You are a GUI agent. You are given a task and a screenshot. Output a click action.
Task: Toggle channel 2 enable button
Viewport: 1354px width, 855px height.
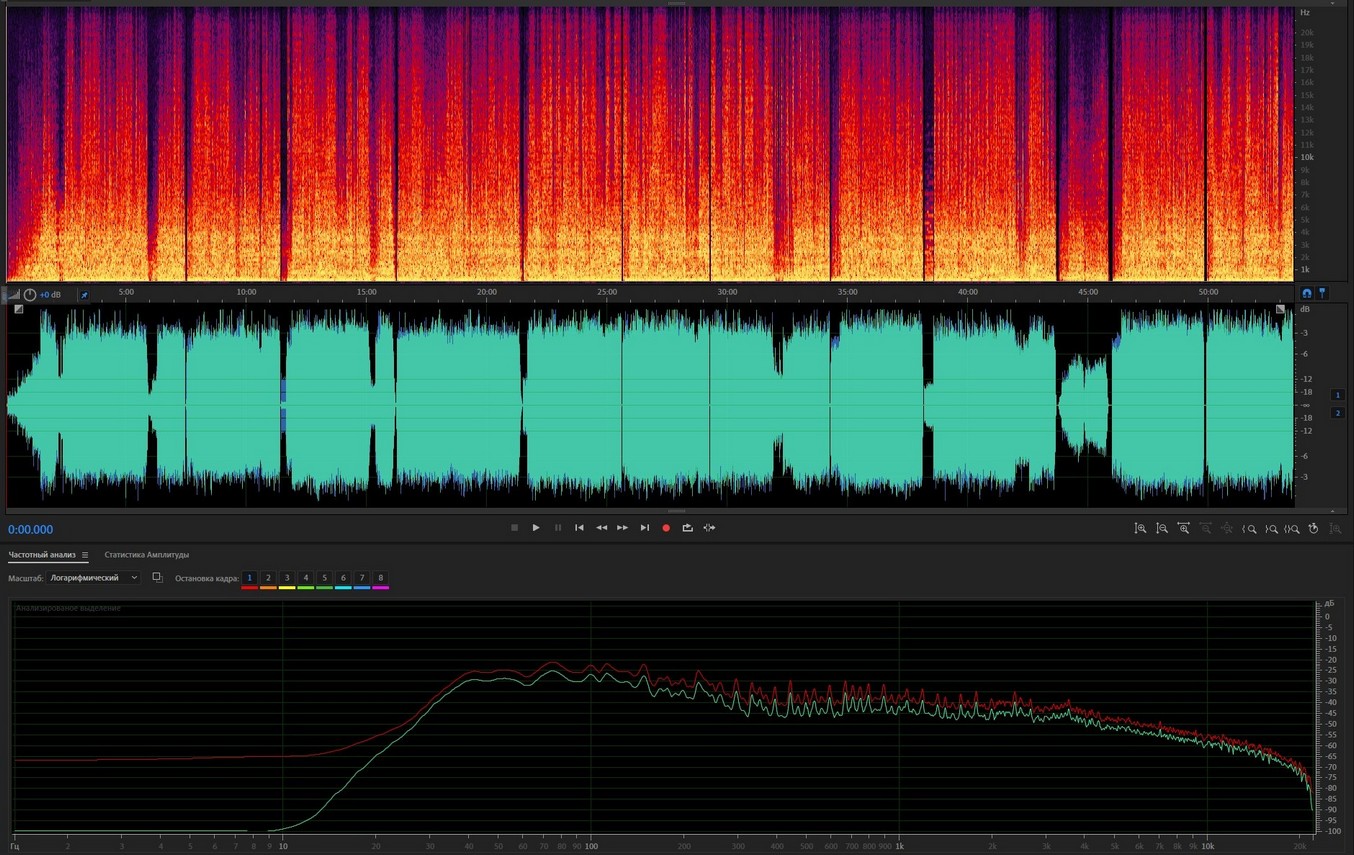(x=1338, y=413)
